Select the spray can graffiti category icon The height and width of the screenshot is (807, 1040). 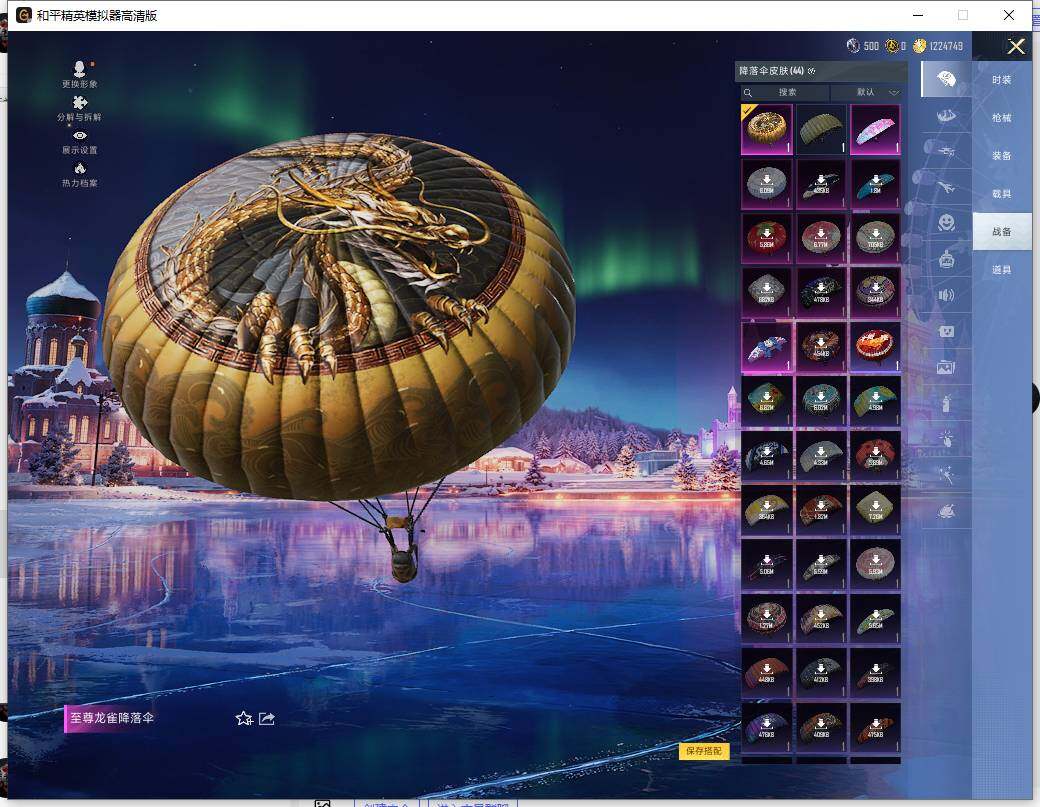946,402
